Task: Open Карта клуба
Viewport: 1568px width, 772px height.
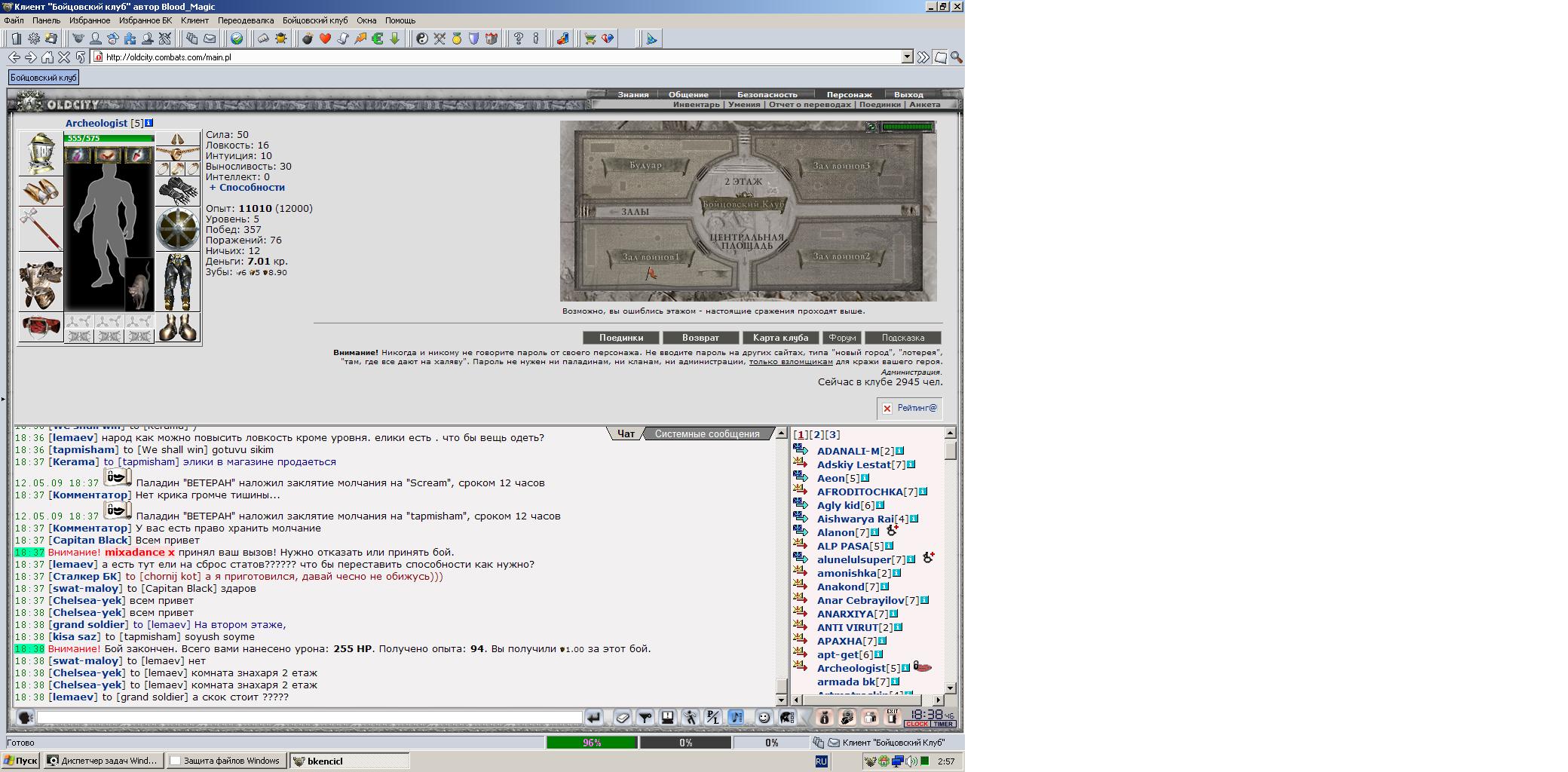Action: [780, 338]
